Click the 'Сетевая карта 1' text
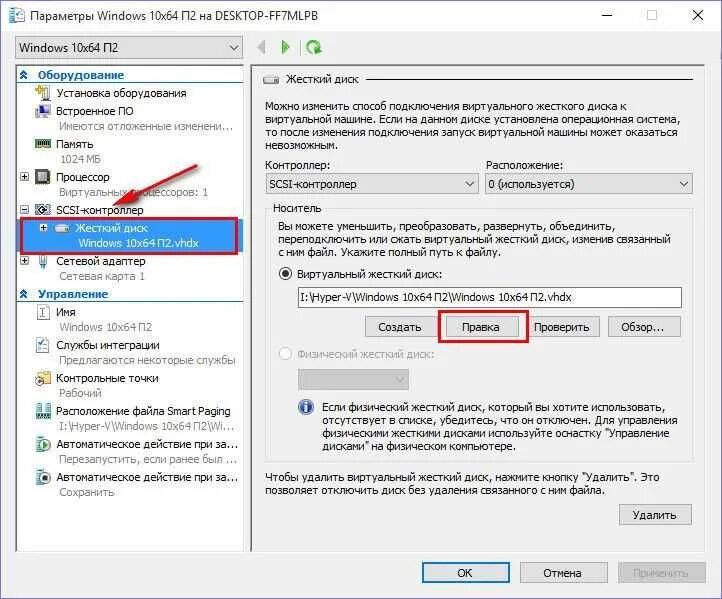Viewport: 722px width, 599px height. [x=102, y=276]
